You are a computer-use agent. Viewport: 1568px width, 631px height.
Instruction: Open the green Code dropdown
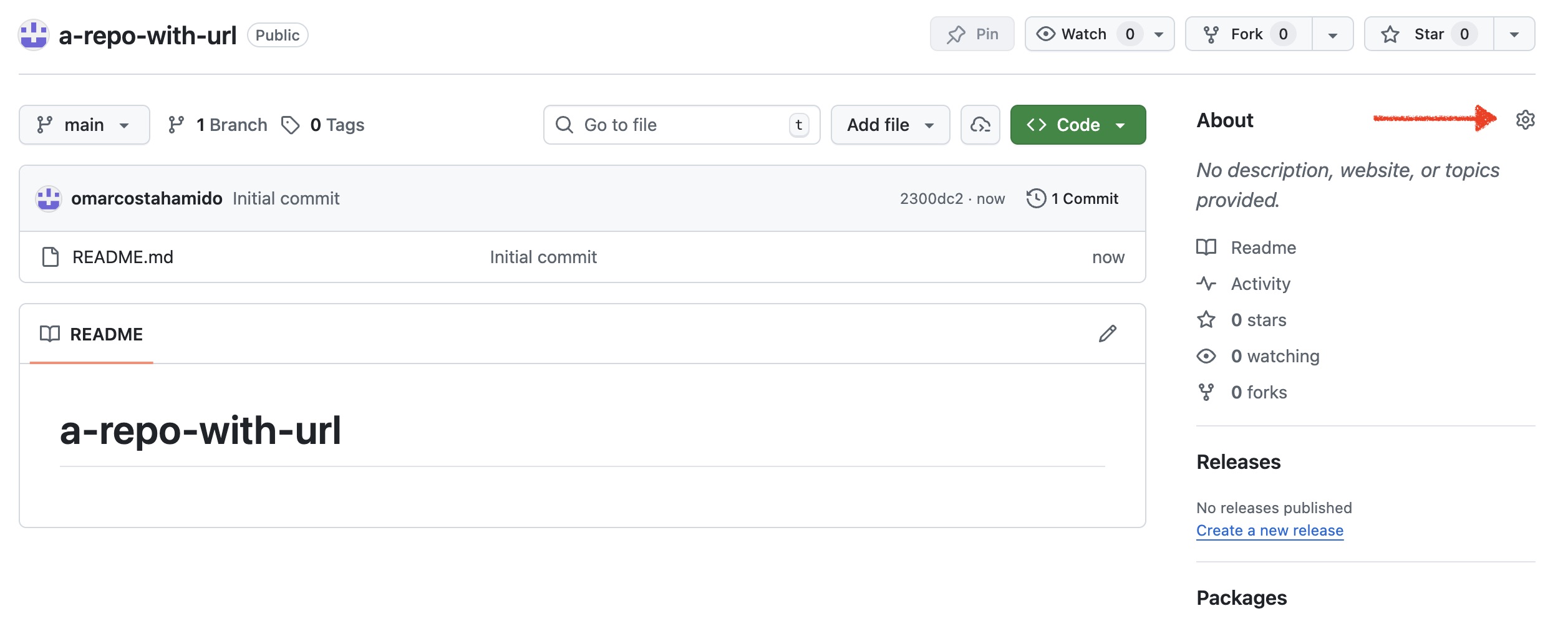[x=1078, y=125]
